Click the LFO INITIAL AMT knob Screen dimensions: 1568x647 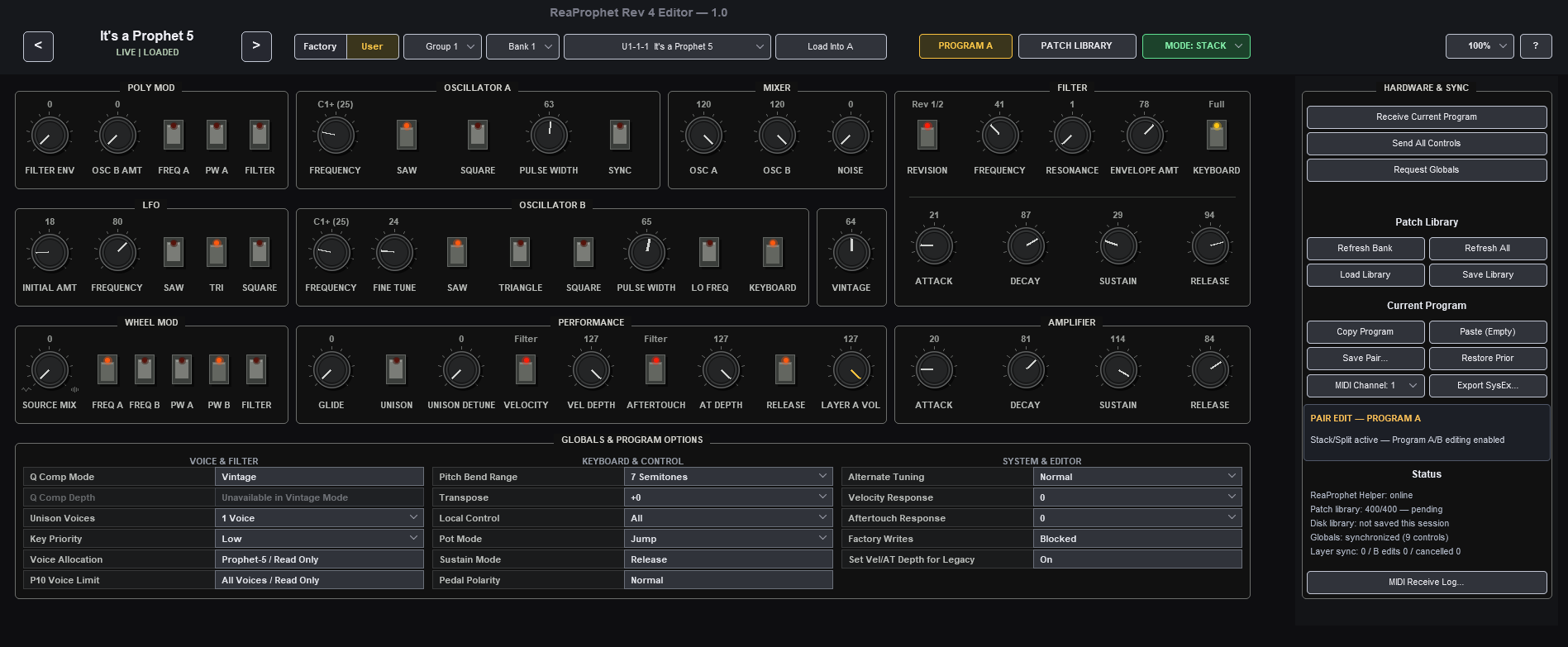pyautogui.click(x=50, y=253)
